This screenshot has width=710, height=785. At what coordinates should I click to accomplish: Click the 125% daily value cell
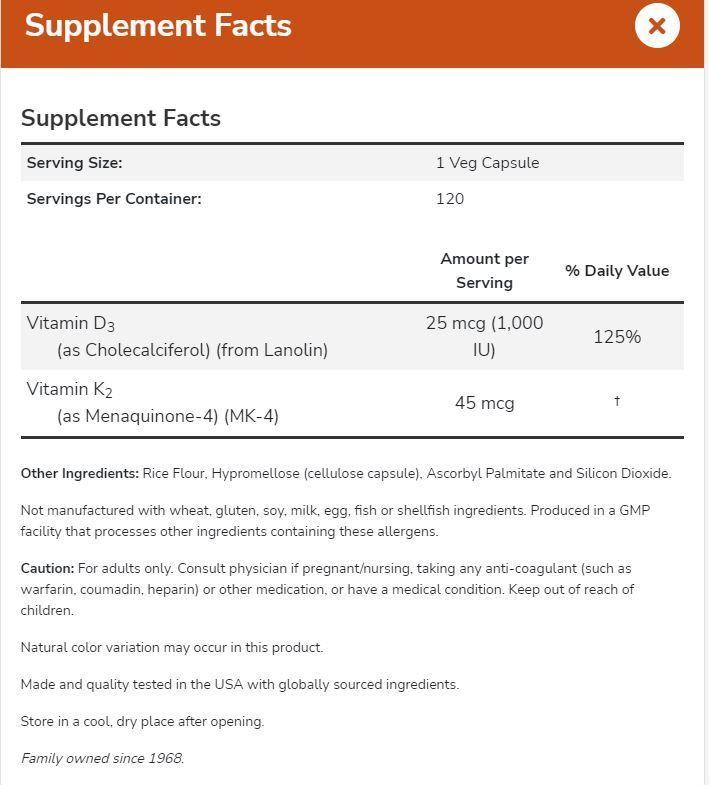617,337
